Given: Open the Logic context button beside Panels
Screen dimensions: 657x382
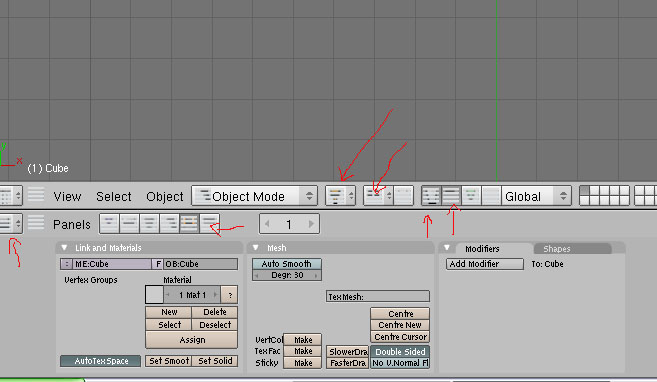Looking at the screenshot, I should click(x=109, y=224).
